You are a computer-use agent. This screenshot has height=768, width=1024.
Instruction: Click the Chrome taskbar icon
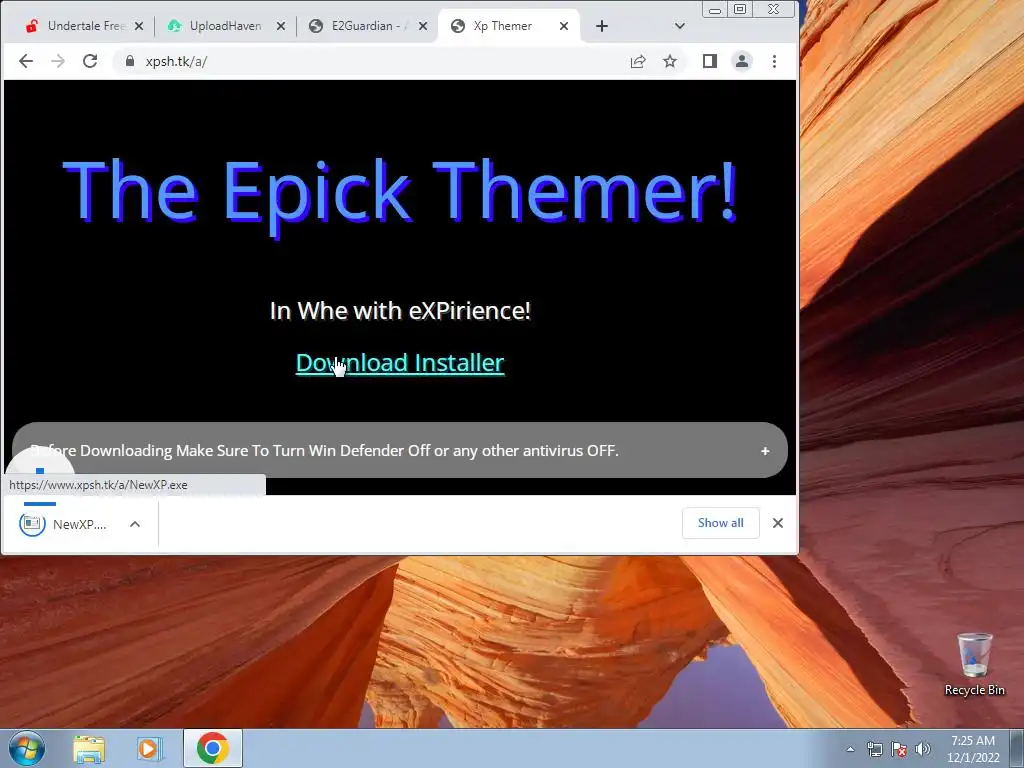coord(212,748)
